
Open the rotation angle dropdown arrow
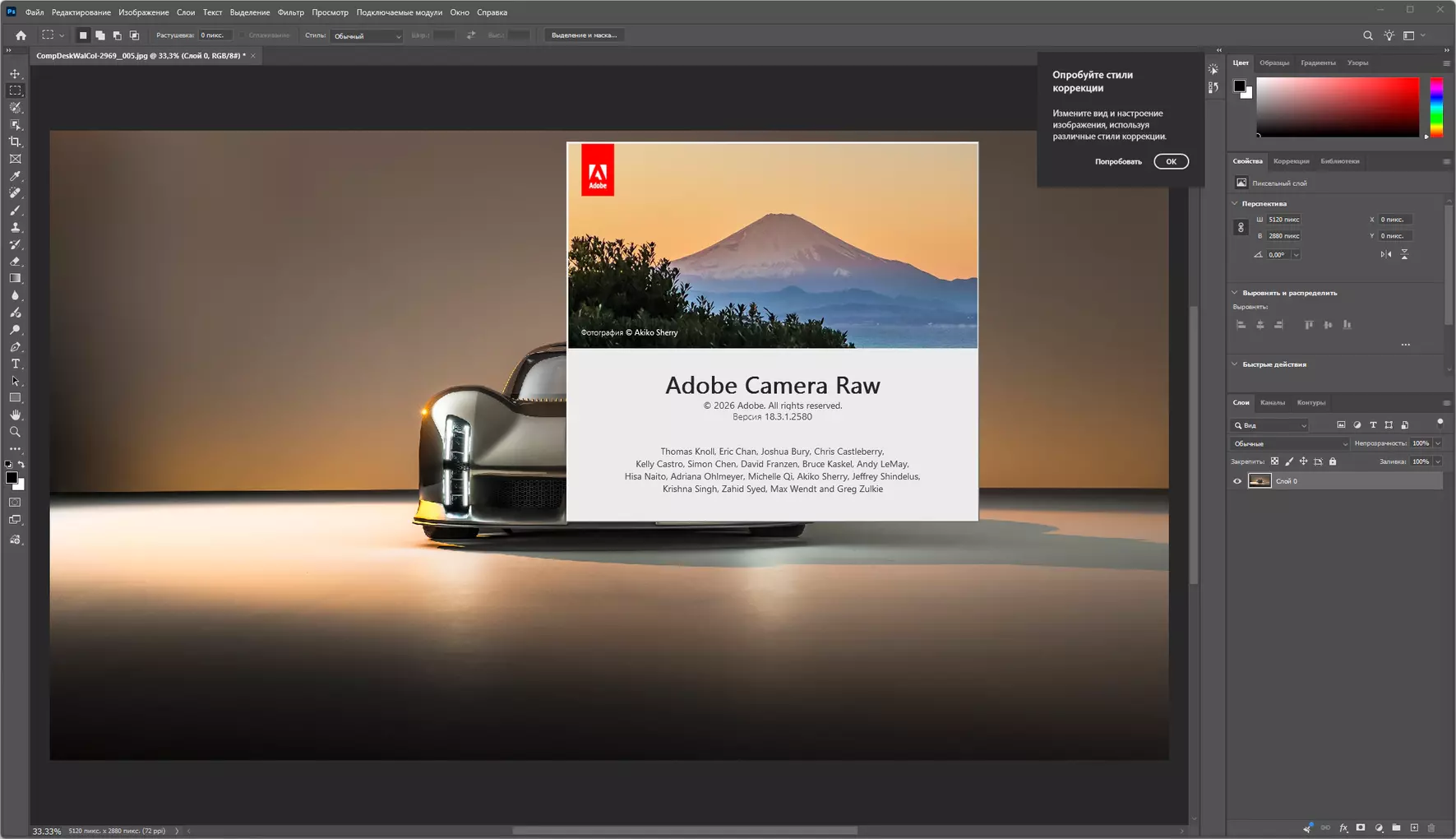pos(1297,255)
